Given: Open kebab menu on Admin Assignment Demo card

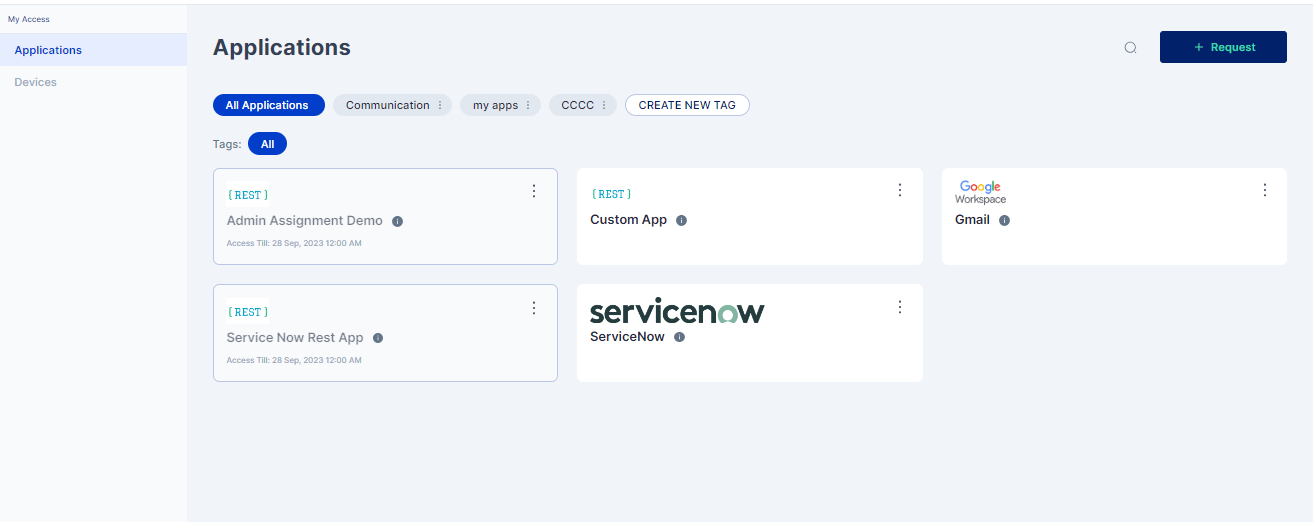Looking at the screenshot, I should [x=534, y=191].
